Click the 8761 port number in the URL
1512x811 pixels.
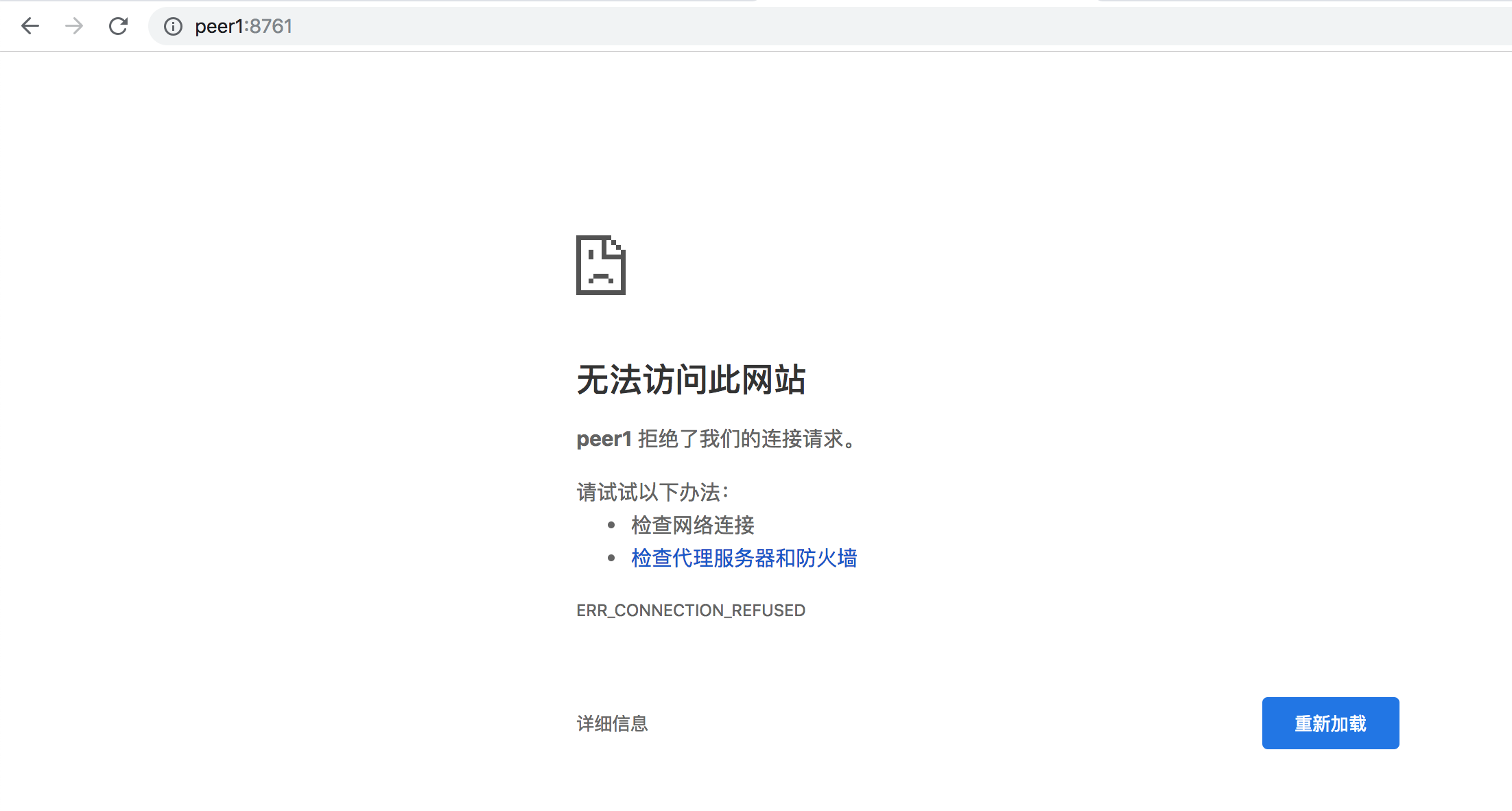[271, 26]
